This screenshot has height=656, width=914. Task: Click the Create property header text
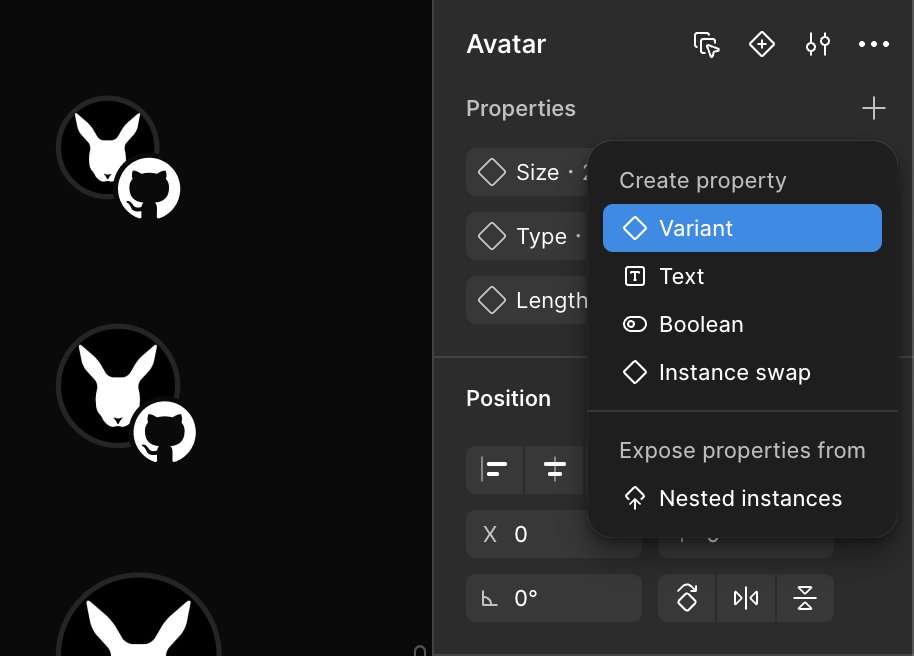coord(702,180)
